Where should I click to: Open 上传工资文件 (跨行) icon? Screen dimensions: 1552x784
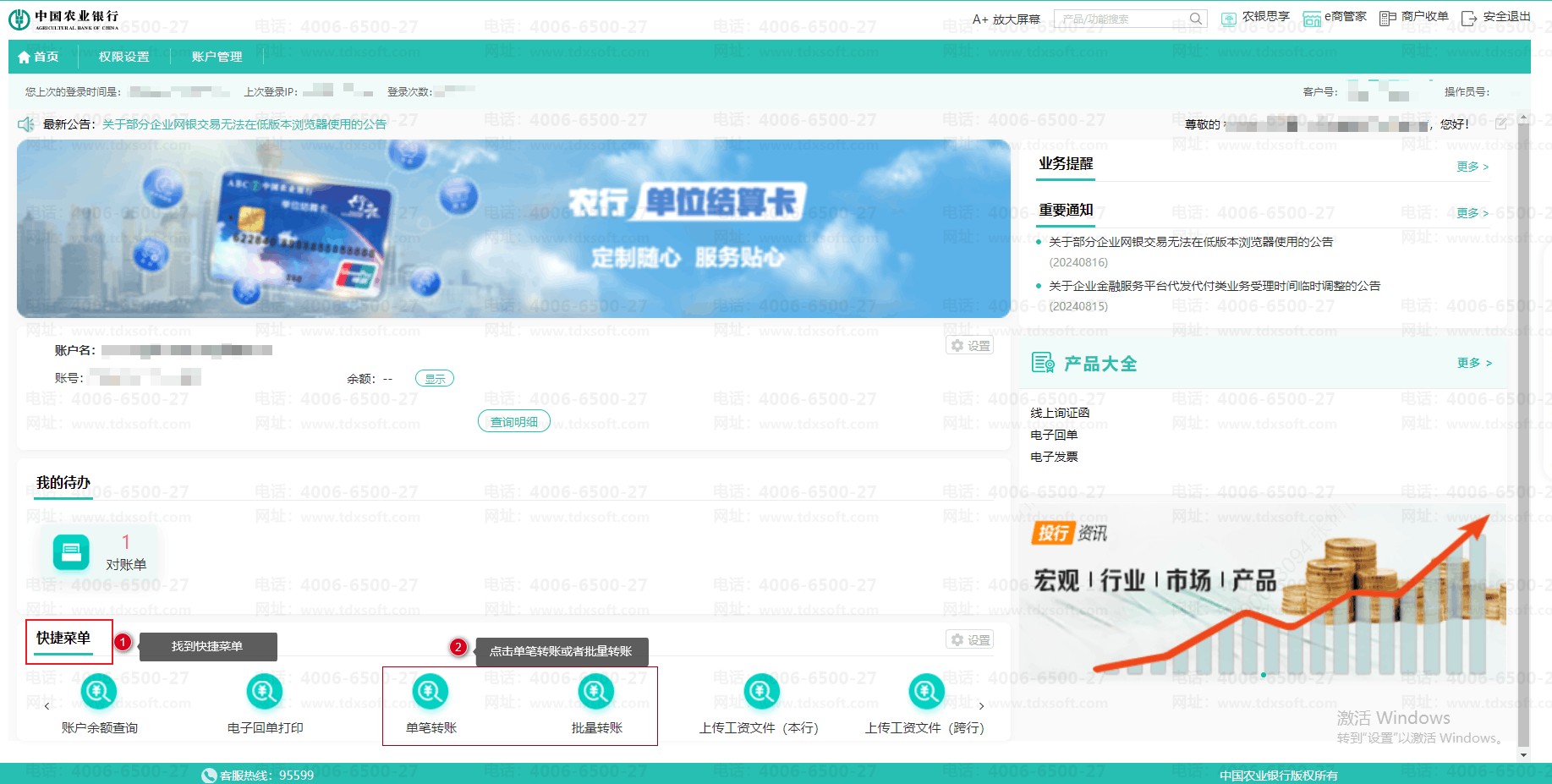(926, 693)
